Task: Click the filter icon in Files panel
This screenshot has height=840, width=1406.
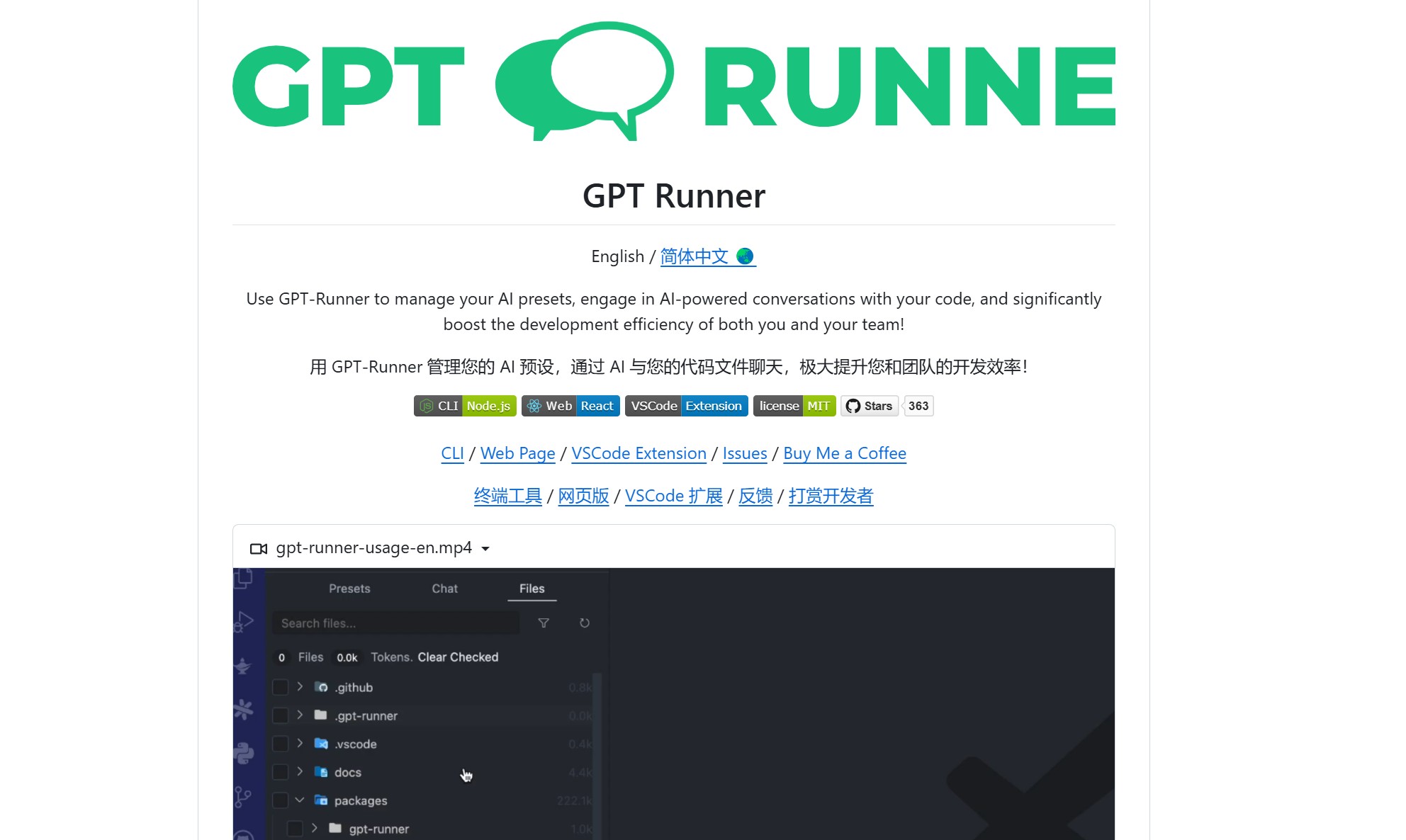Action: coord(544,623)
